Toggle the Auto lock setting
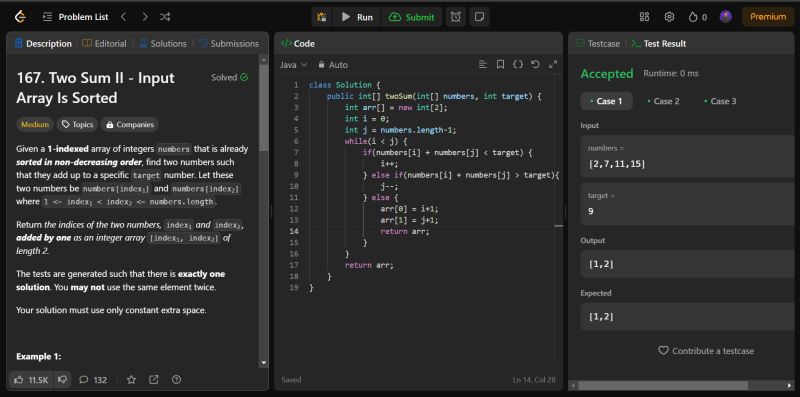Viewport: 800px width, 397px height. point(333,65)
